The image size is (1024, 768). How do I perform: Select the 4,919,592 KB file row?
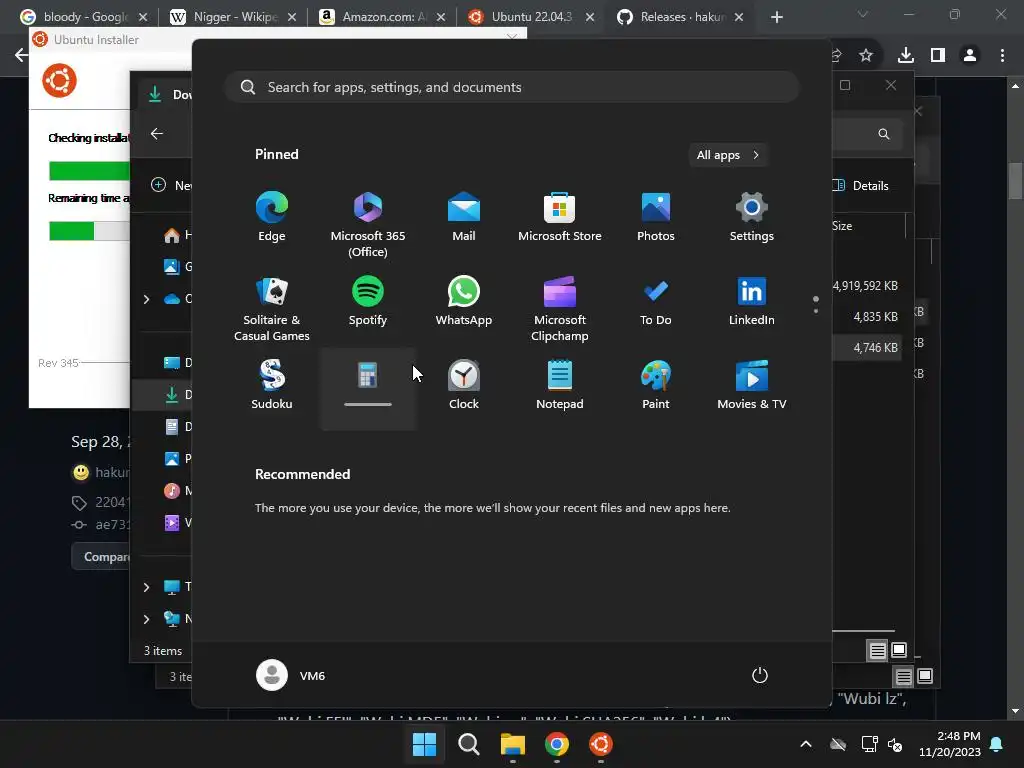[866, 286]
